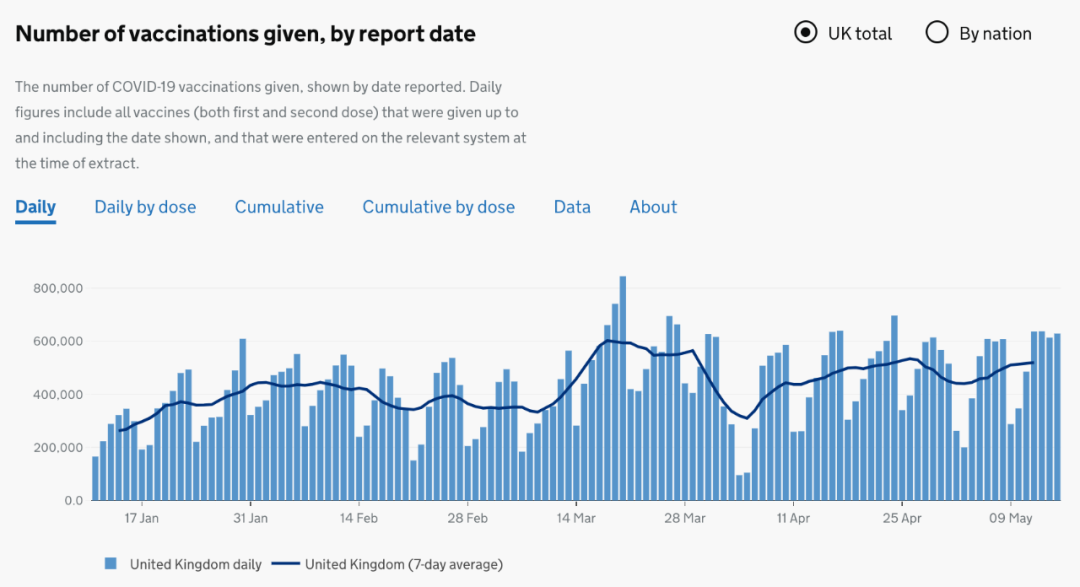Click the 25 Apr axis label
The height and width of the screenshot is (587, 1080).
[902, 518]
